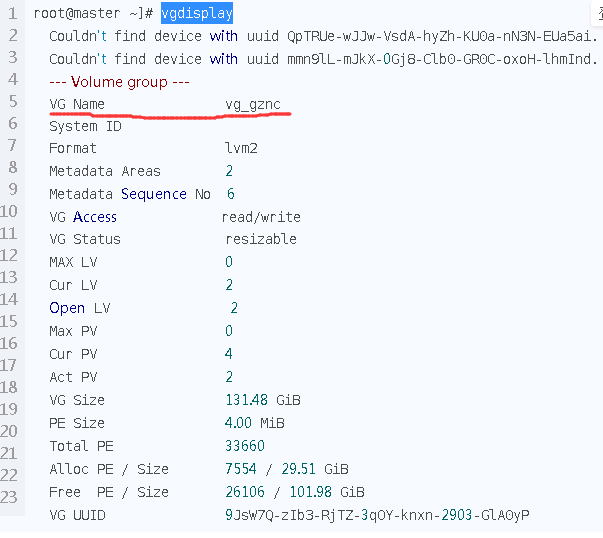Click the Metadata Sequence No label
The image size is (603, 538).
pos(130,194)
